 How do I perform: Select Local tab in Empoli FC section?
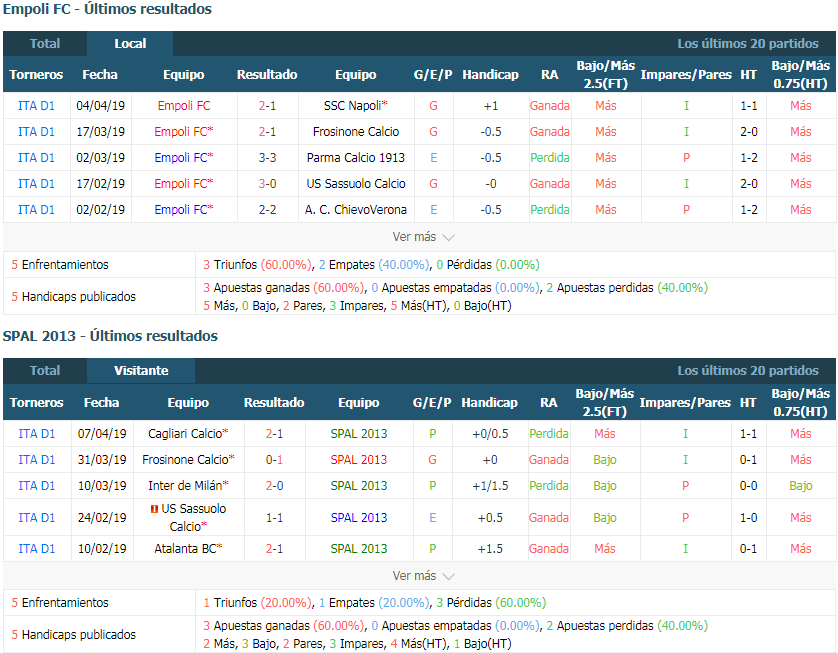point(130,44)
